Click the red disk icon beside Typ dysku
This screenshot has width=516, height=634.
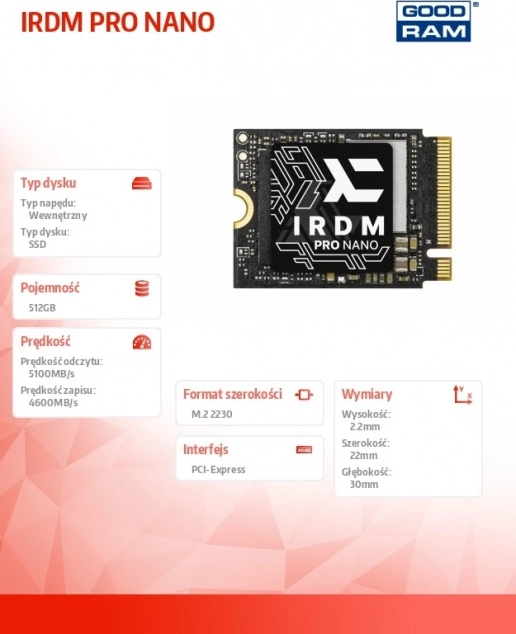142,183
